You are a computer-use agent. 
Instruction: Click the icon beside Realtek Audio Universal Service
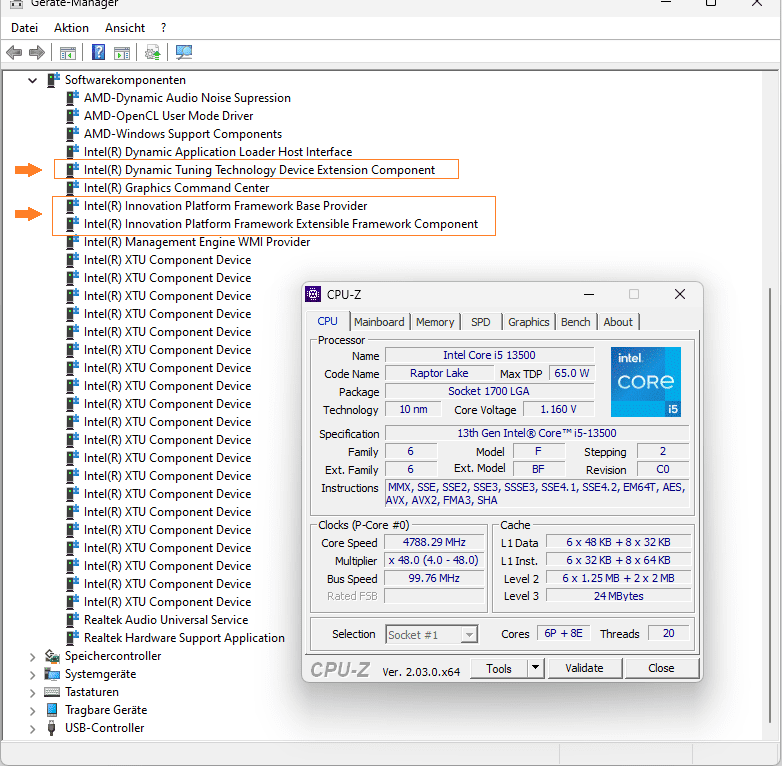click(x=73, y=619)
